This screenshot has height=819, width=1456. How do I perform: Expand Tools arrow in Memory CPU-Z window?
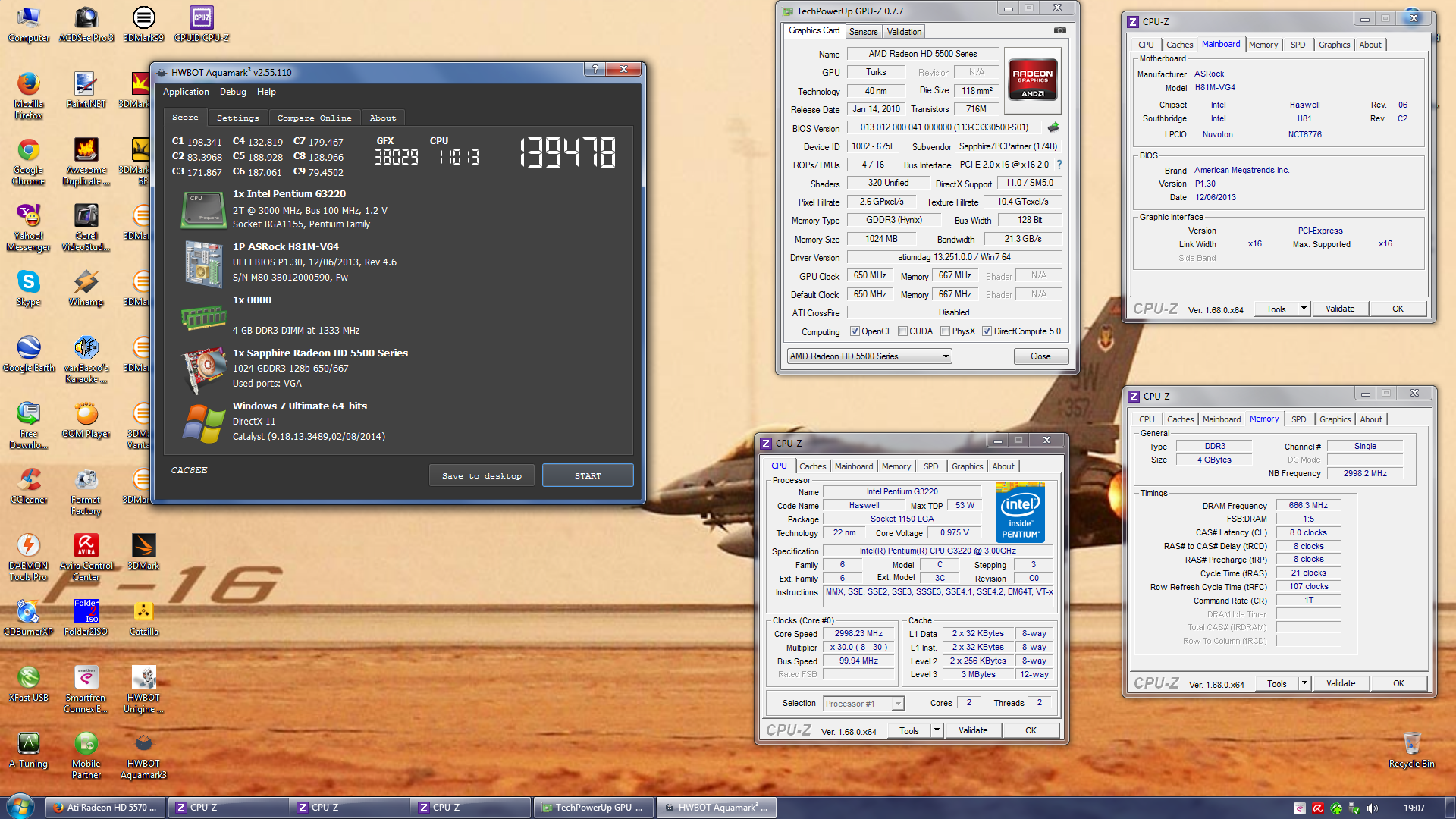click(x=1304, y=683)
